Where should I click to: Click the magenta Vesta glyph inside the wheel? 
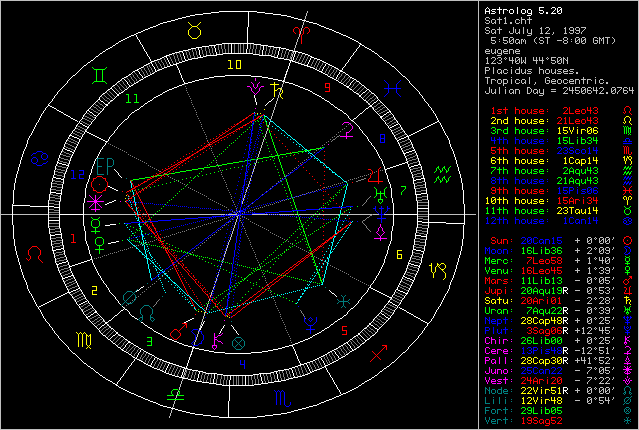click(x=255, y=87)
